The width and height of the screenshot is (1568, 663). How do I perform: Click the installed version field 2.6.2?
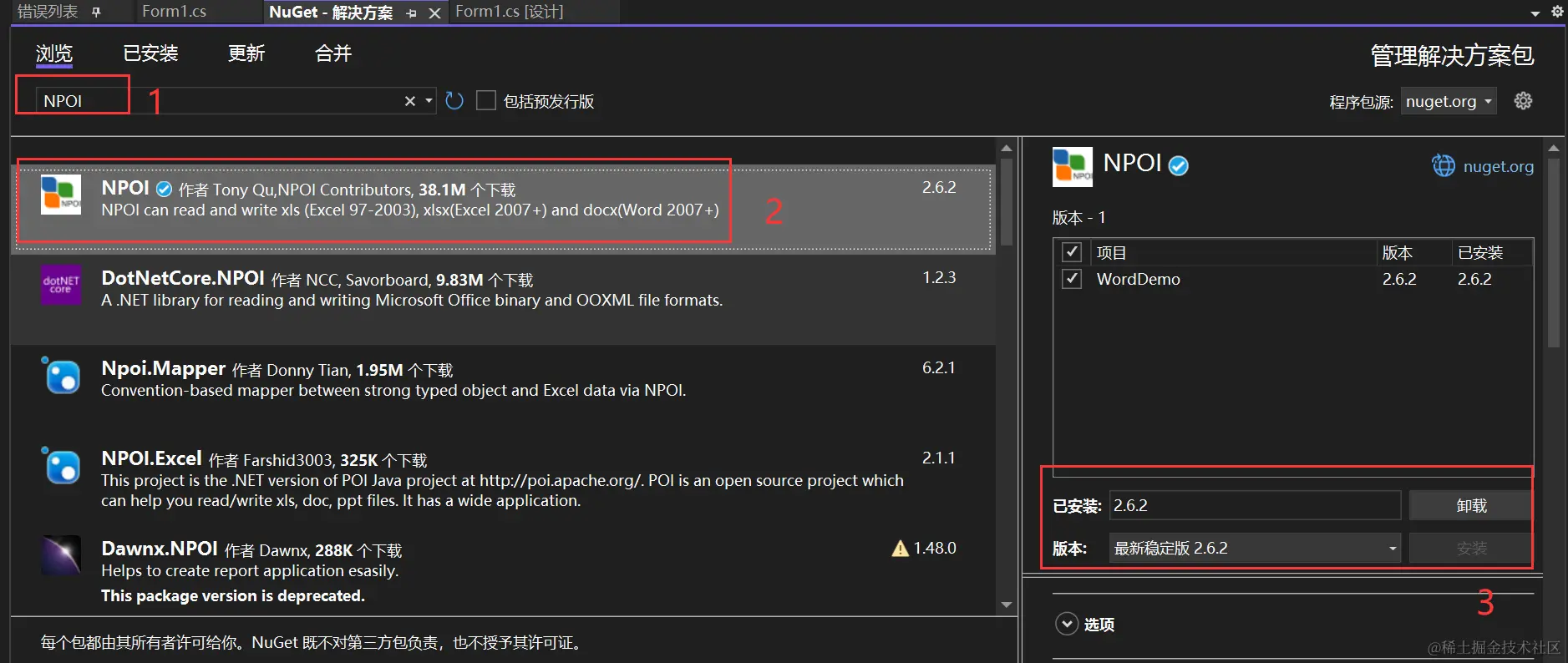(1255, 505)
